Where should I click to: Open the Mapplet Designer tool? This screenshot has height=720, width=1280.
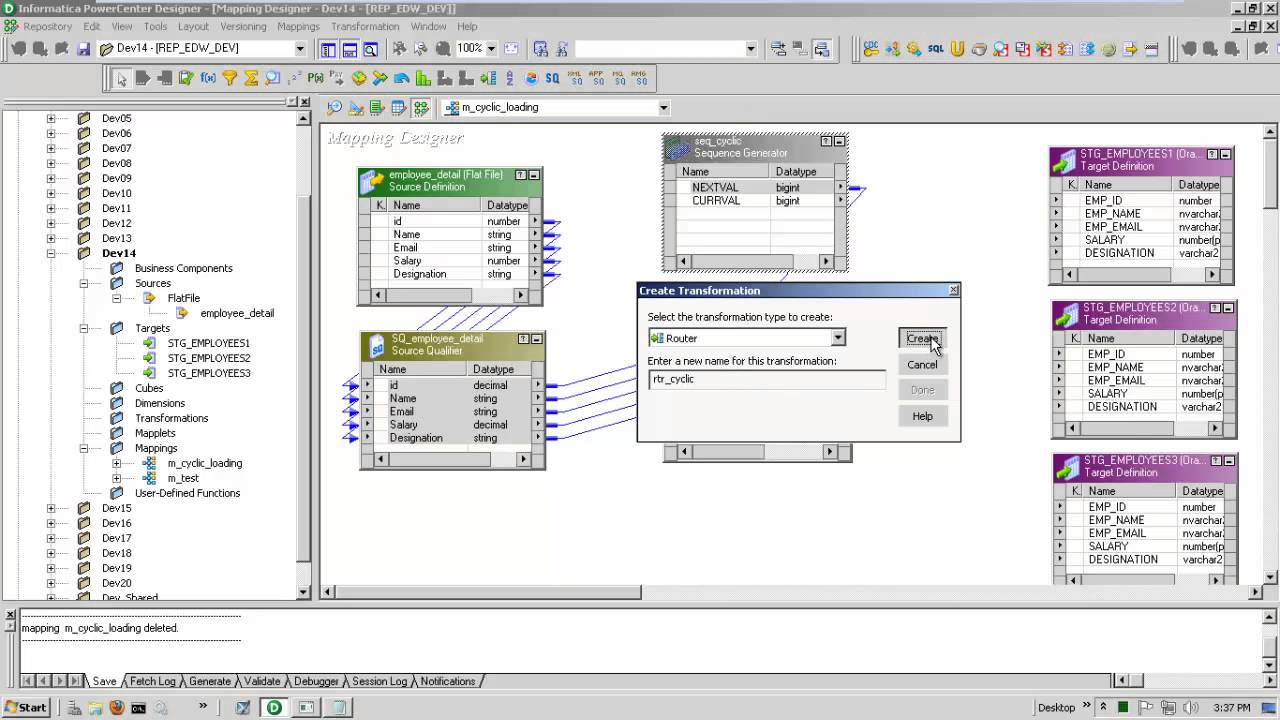pyautogui.click(x=399, y=108)
